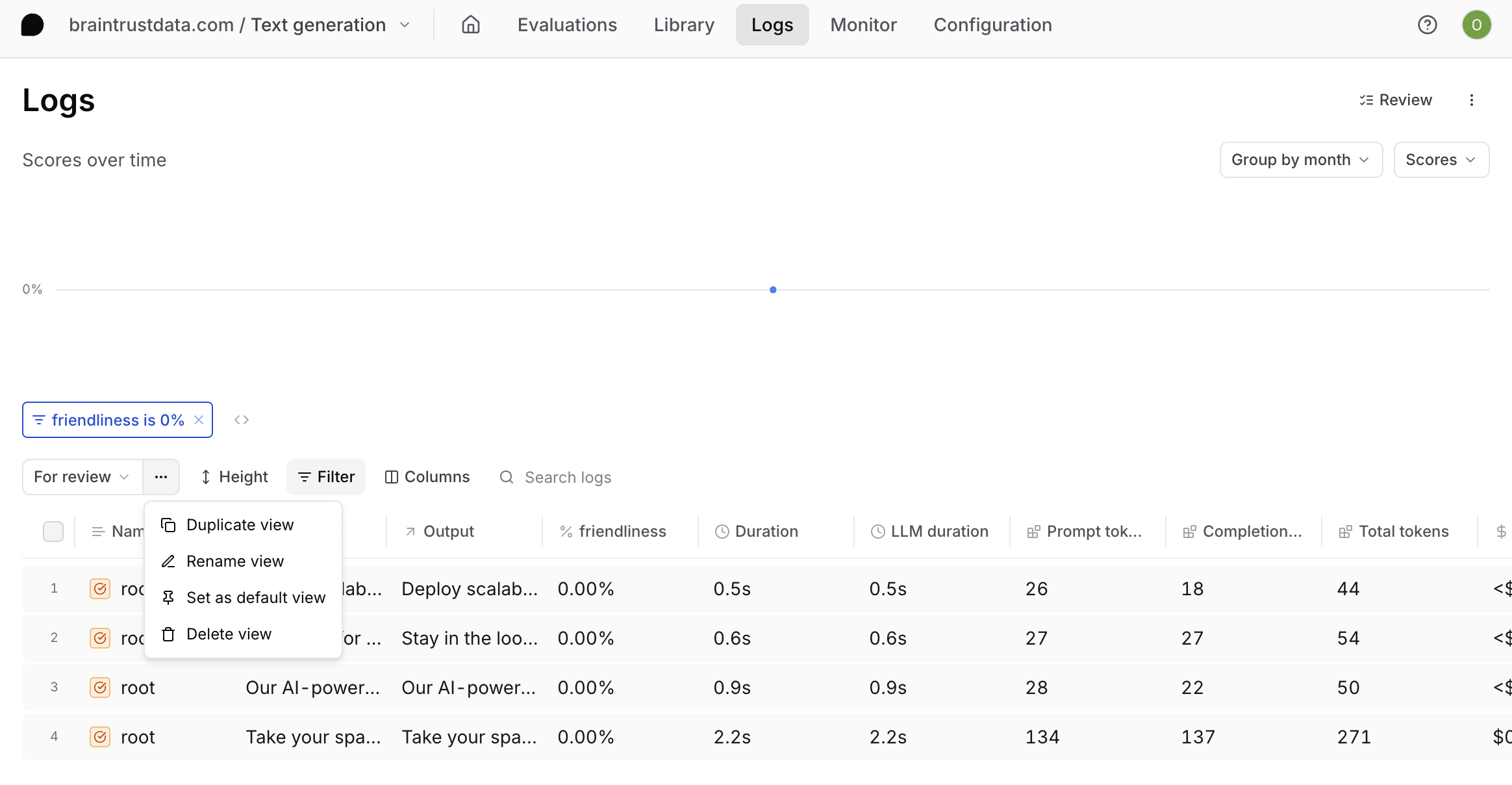Toggle the code view brackets icon
This screenshot has width=1512, height=785.
242,420
